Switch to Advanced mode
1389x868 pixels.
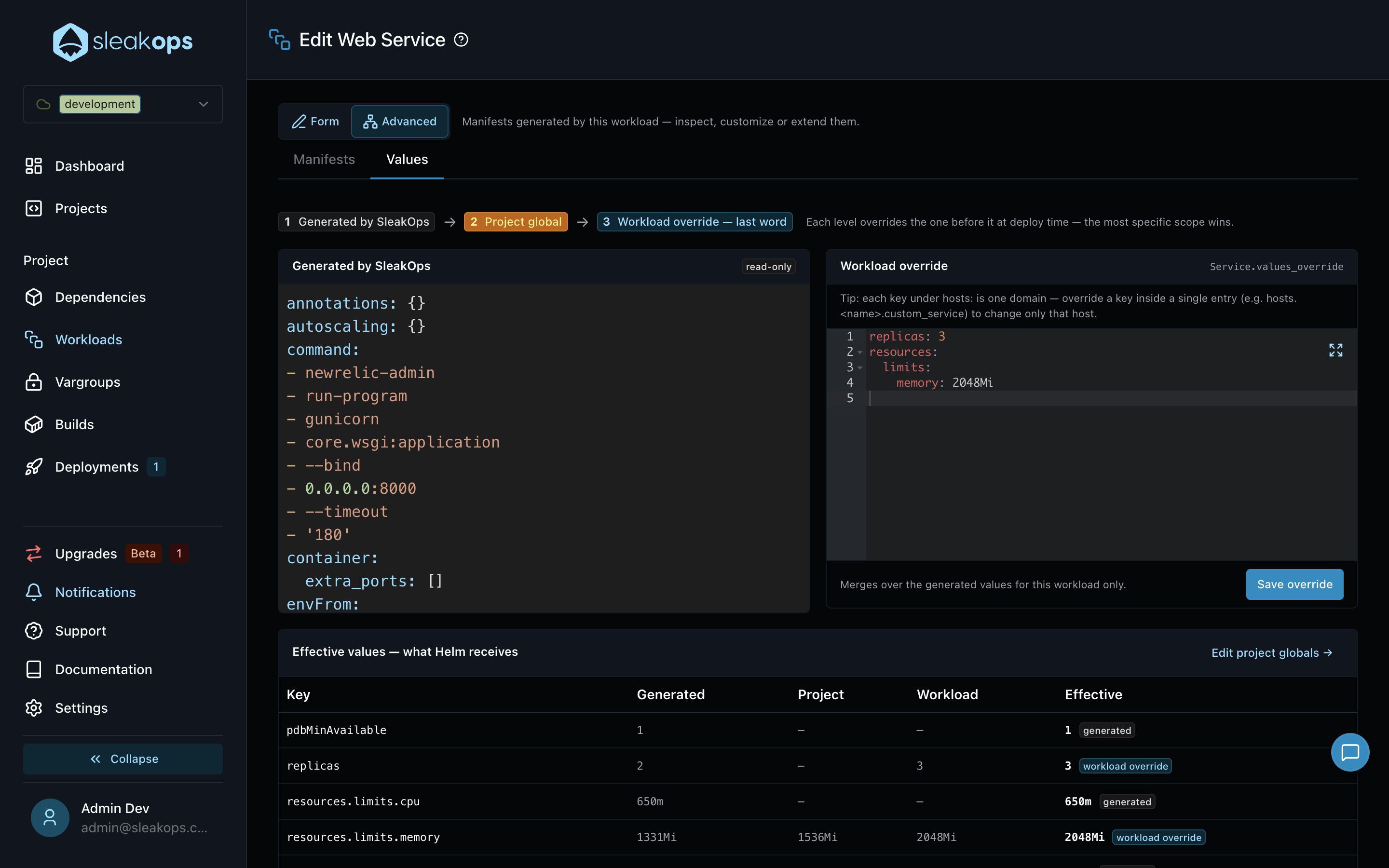coord(399,121)
